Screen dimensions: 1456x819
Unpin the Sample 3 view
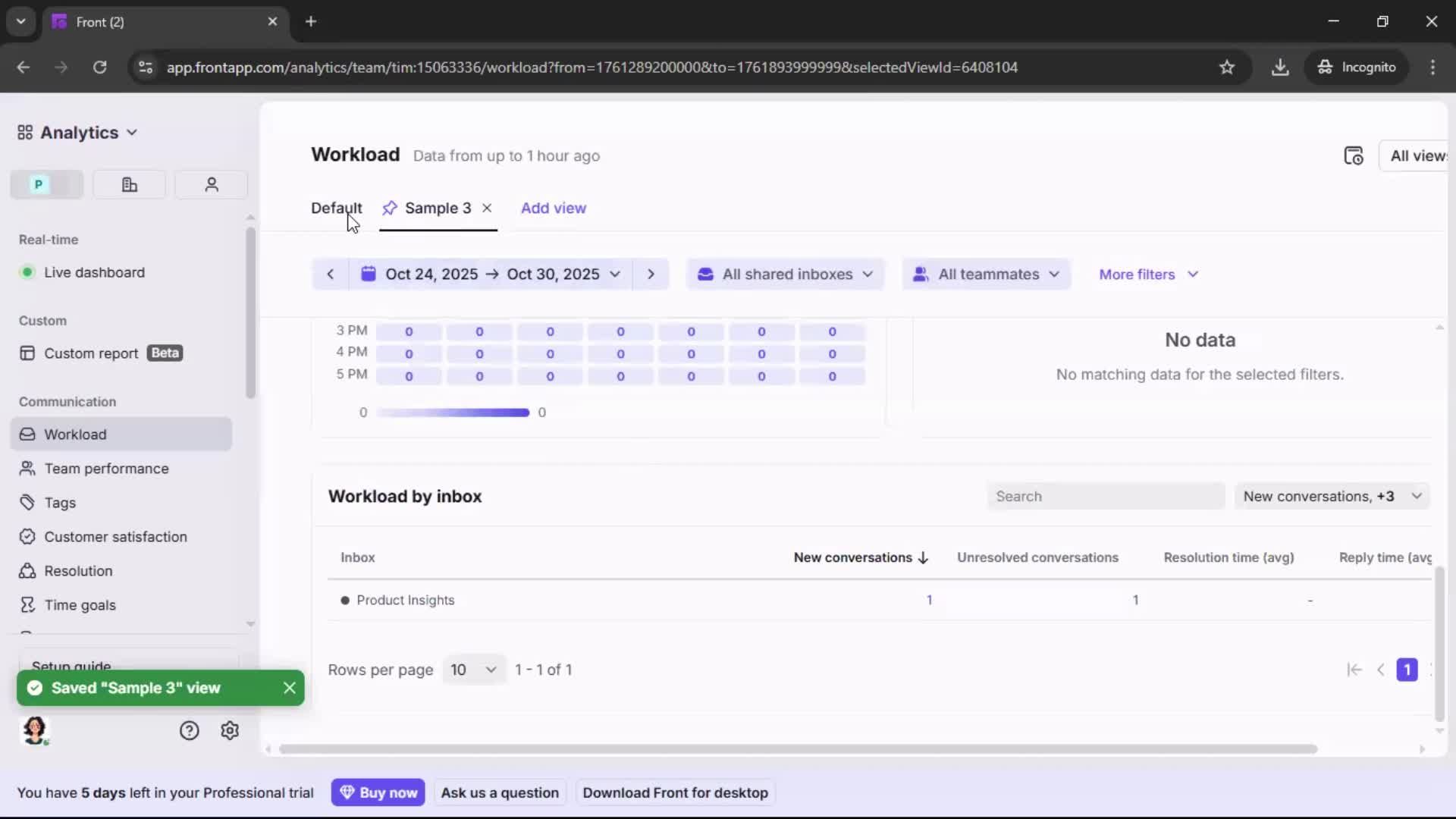pyautogui.click(x=391, y=208)
